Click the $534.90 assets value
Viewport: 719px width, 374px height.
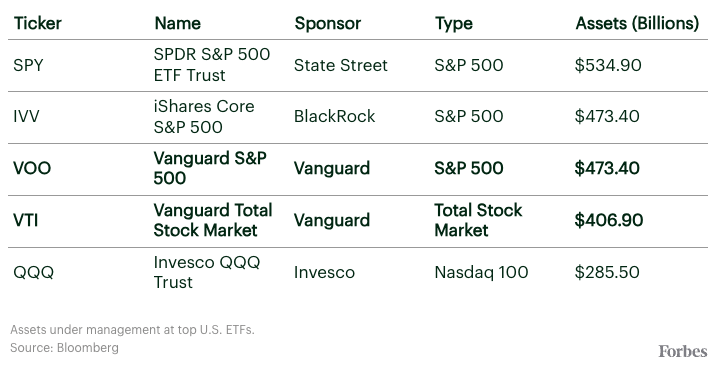point(608,65)
